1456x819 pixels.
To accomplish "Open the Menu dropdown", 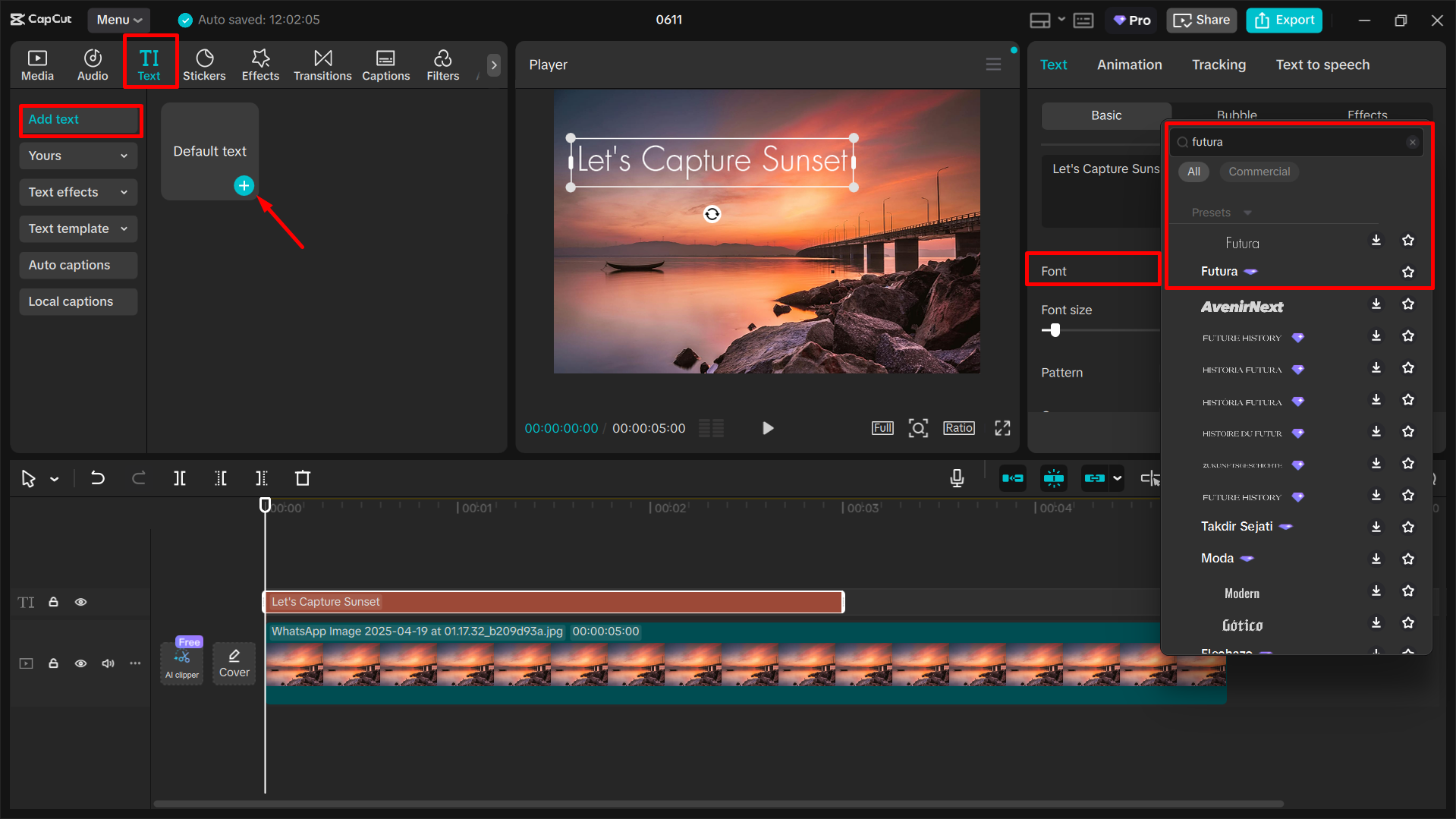I will click(118, 20).
